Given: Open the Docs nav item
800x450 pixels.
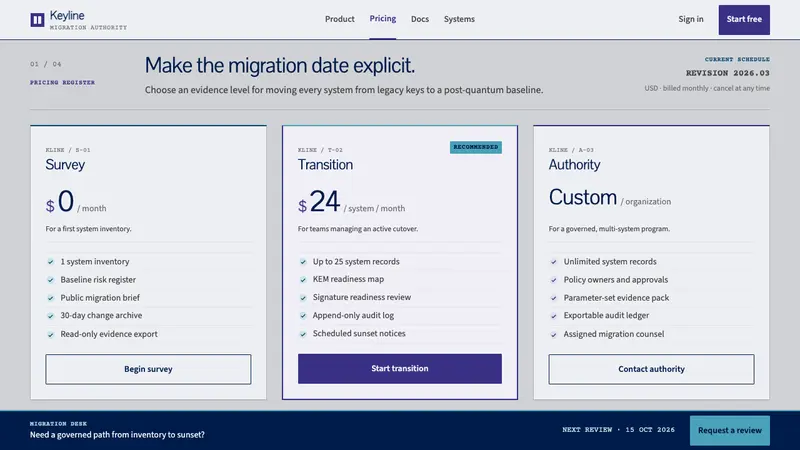Looking at the screenshot, I should point(420,19).
